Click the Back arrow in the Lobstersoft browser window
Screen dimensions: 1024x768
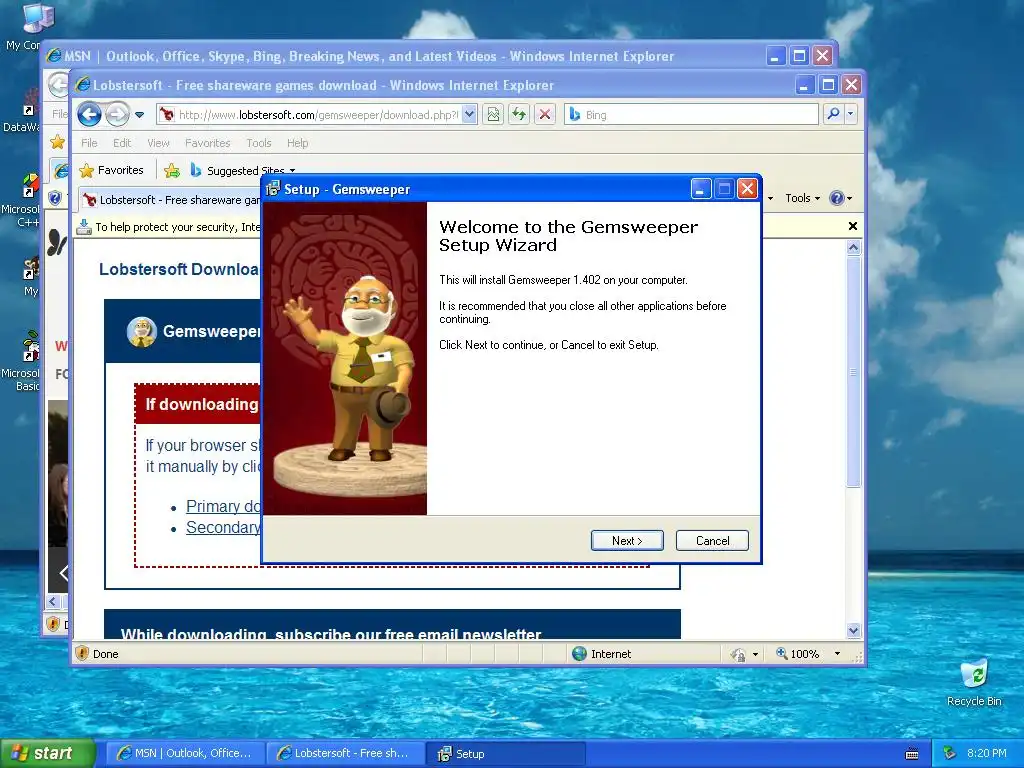(x=89, y=115)
